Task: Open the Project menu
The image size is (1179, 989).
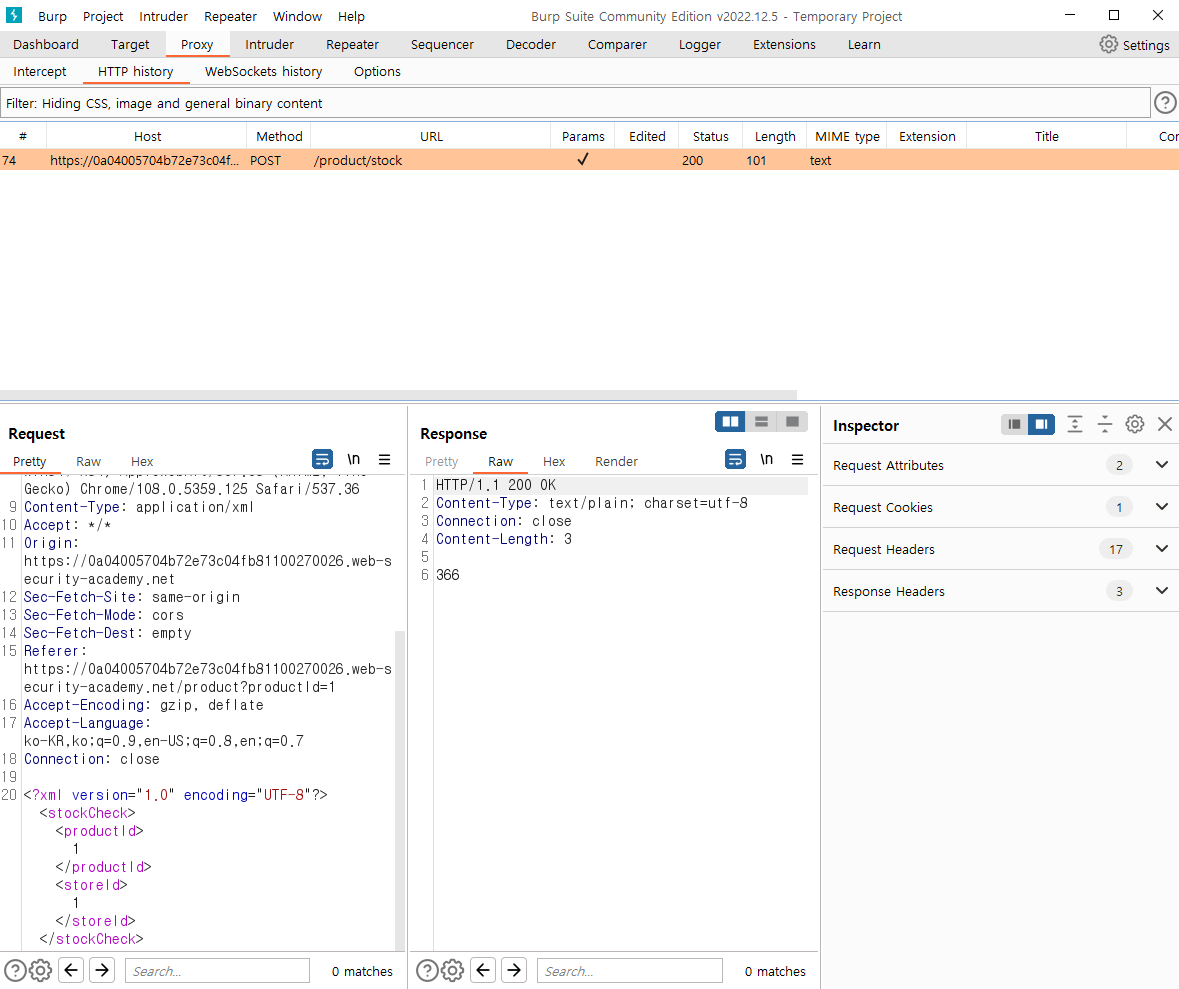Action: [103, 16]
